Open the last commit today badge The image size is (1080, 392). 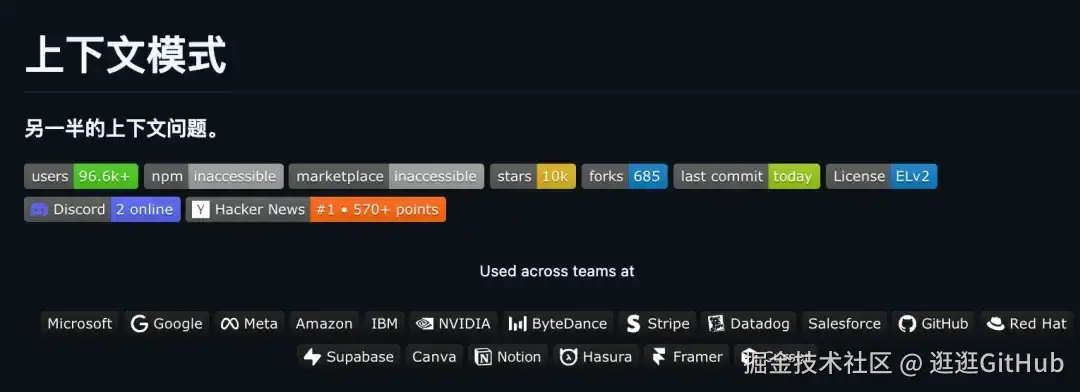(x=747, y=176)
